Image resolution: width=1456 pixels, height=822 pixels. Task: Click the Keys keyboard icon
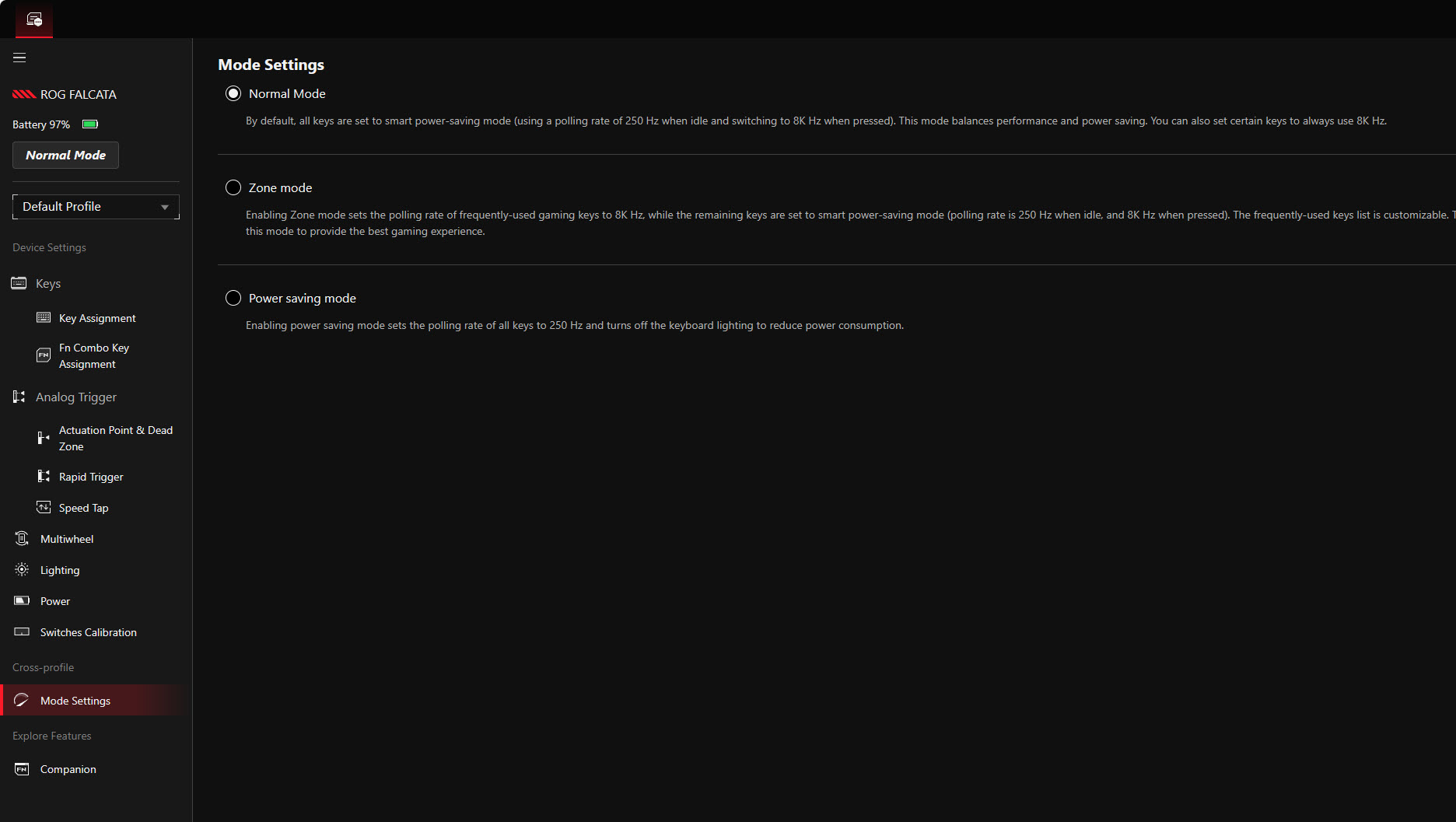(19, 283)
